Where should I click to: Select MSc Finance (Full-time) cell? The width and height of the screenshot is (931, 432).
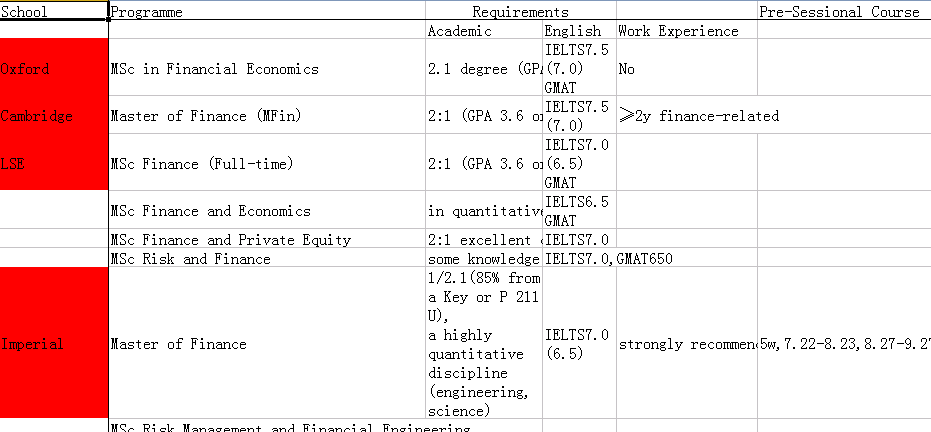tap(266, 163)
